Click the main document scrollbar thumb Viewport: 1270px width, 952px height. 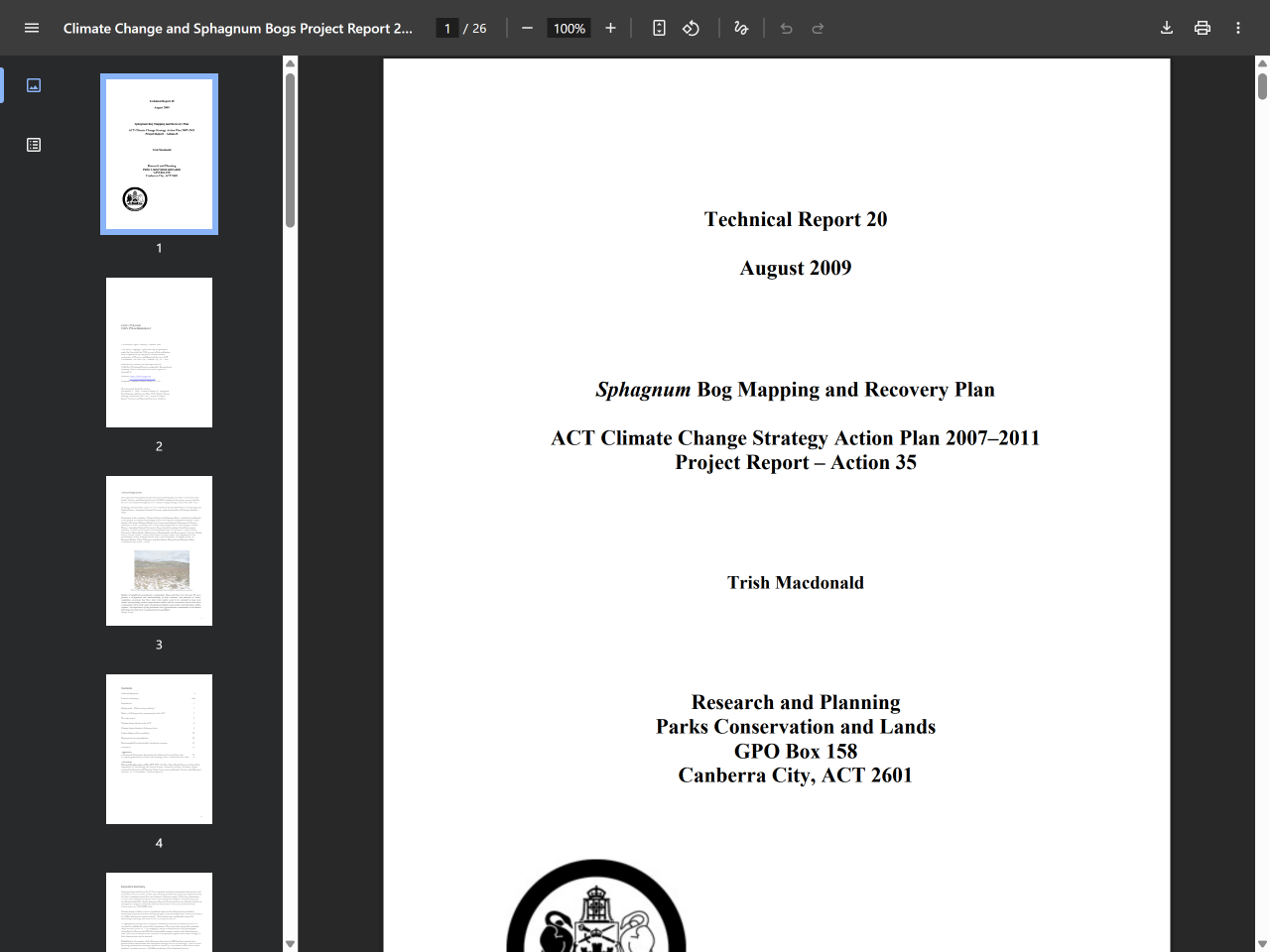click(1262, 86)
